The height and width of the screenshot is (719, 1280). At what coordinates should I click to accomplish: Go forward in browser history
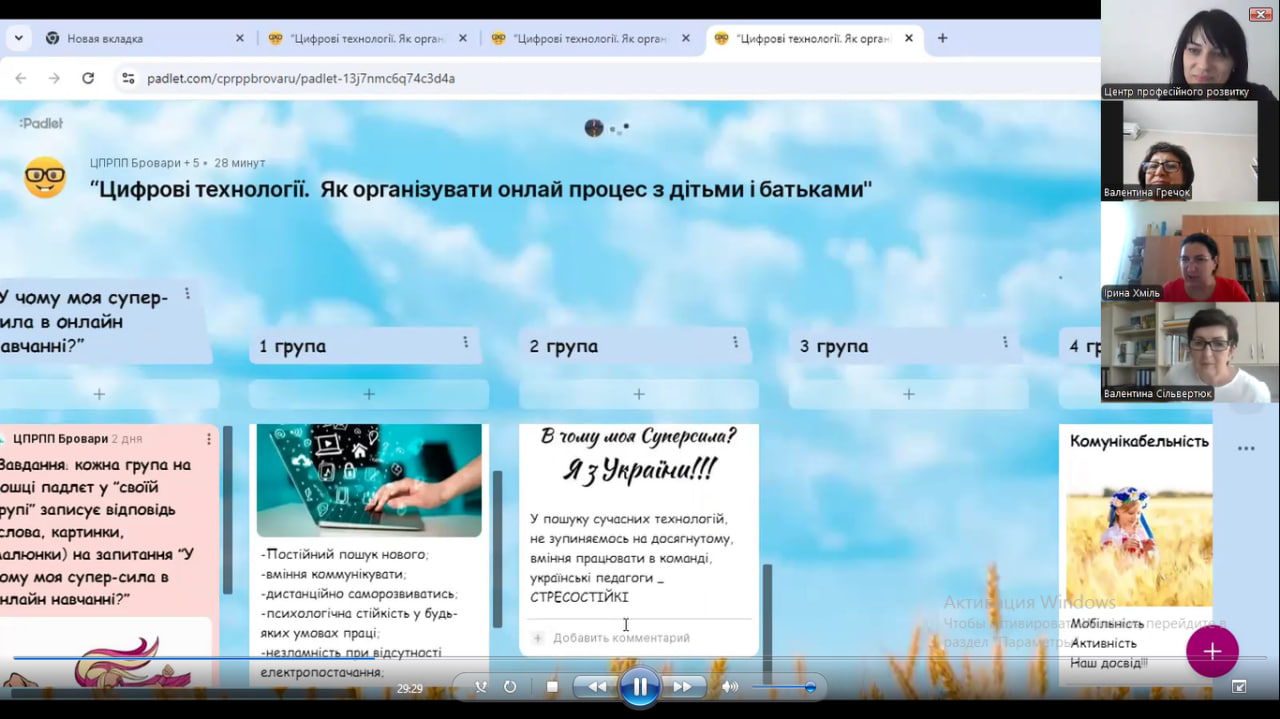pyautogui.click(x=54, y=78)
